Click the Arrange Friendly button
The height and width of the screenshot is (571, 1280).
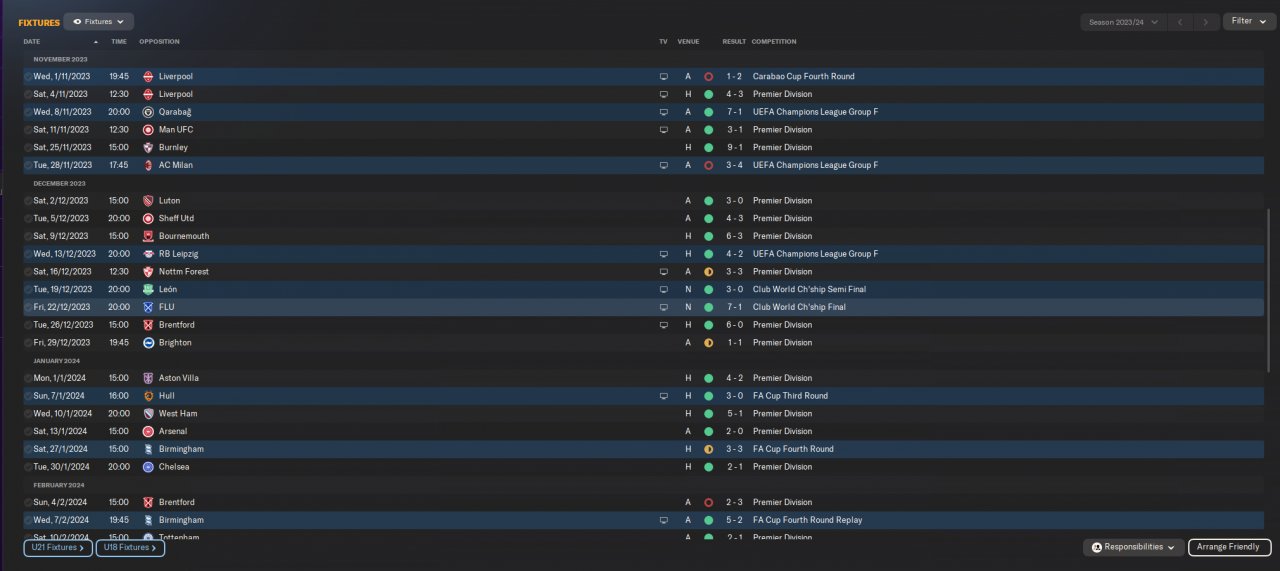point(1229,547)
